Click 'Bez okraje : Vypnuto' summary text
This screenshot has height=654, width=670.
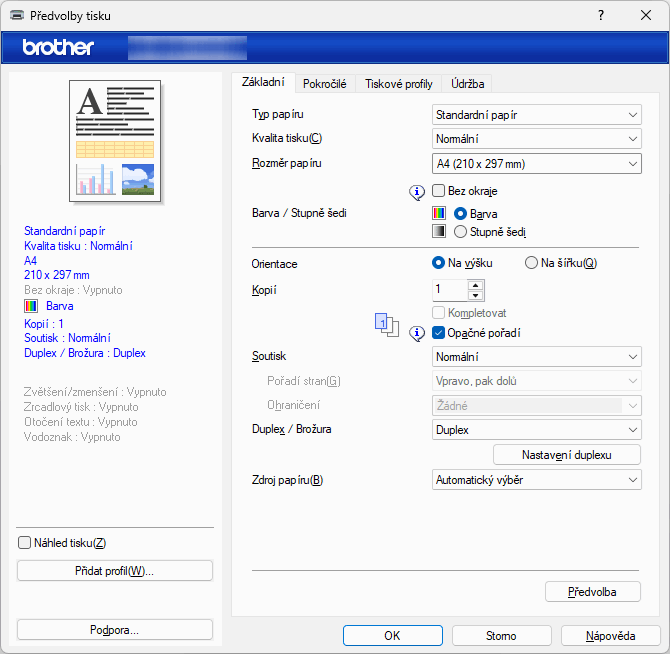coord(73,290)
